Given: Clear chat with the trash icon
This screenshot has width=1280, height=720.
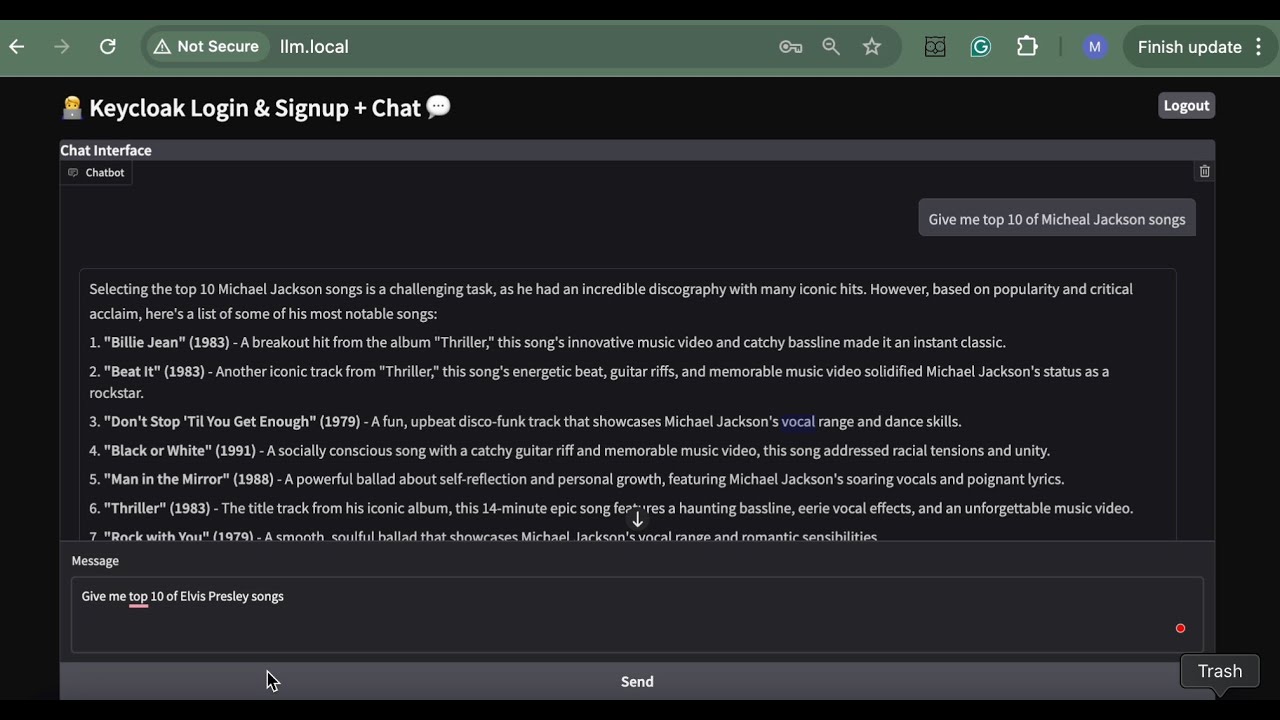Looking at the screenshot, I should [1205, 172].
